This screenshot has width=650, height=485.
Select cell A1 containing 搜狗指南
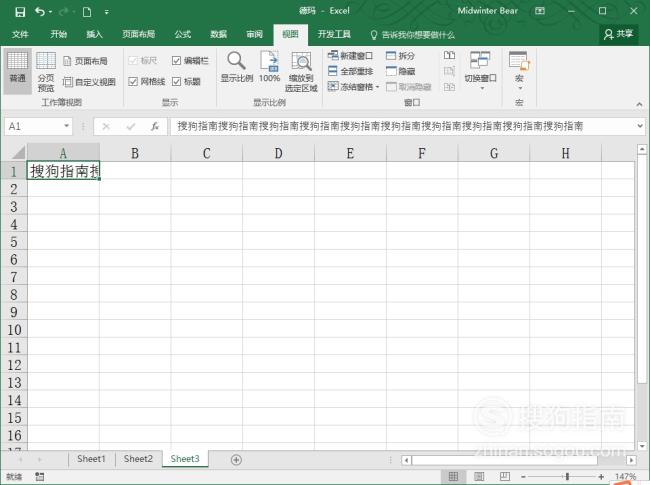pyautogui.click(x=63, y=170)
